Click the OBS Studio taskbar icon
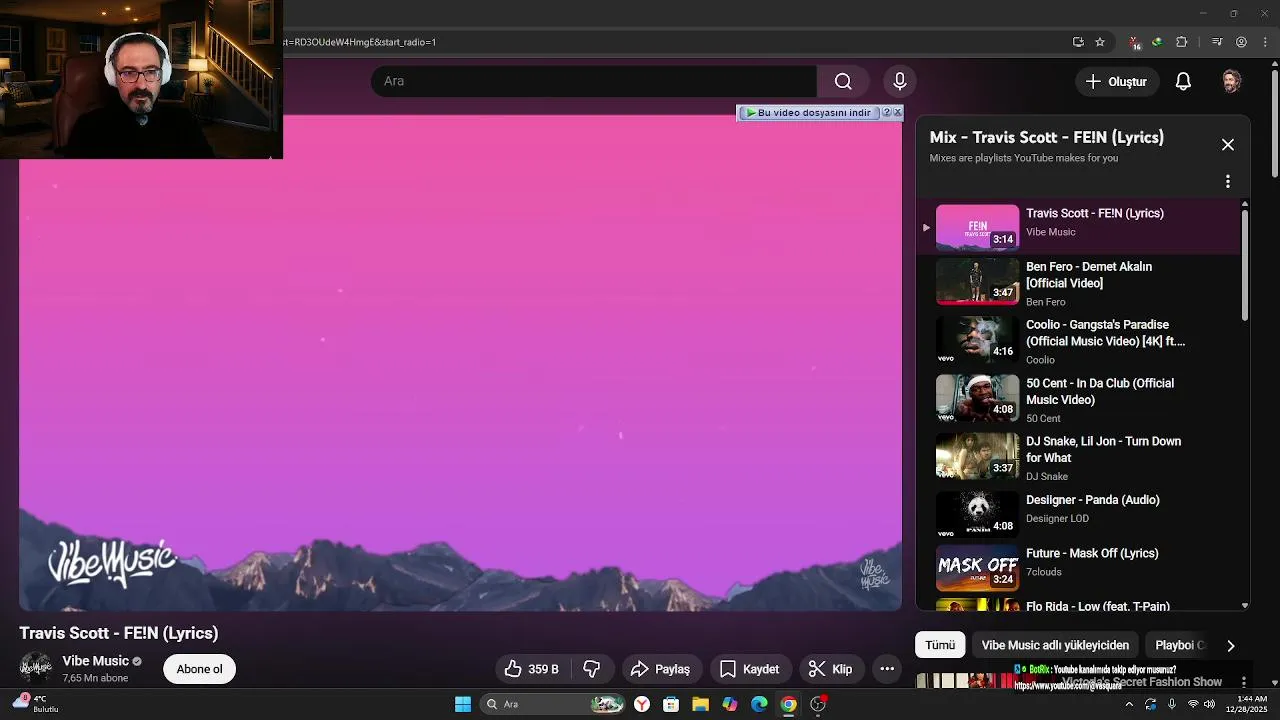1280x720 pixels. (x=818, y=704)
